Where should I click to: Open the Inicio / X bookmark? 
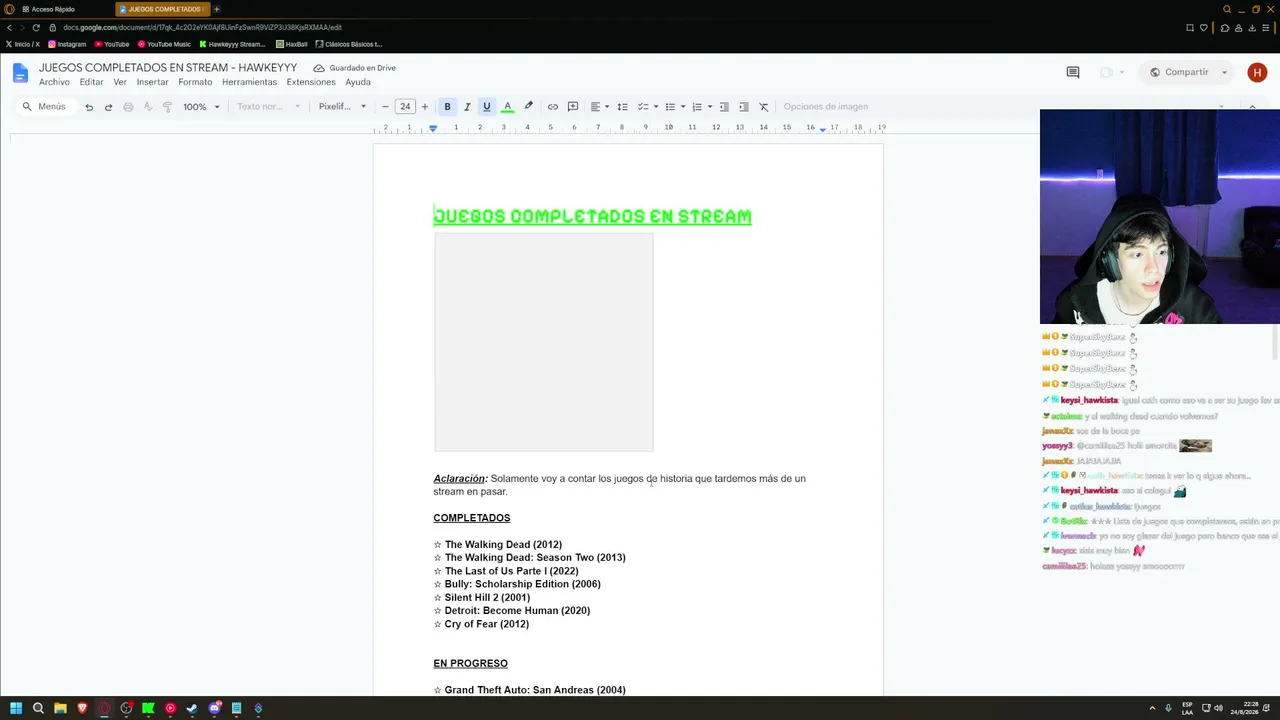(22, 44)
